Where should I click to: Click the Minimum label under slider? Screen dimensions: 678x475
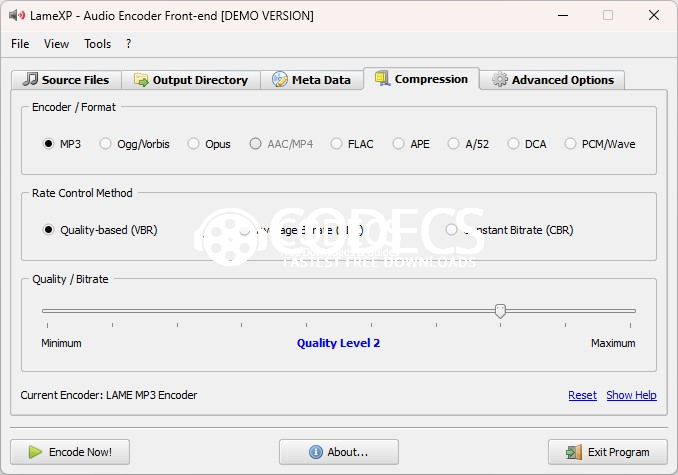point(61,343)
